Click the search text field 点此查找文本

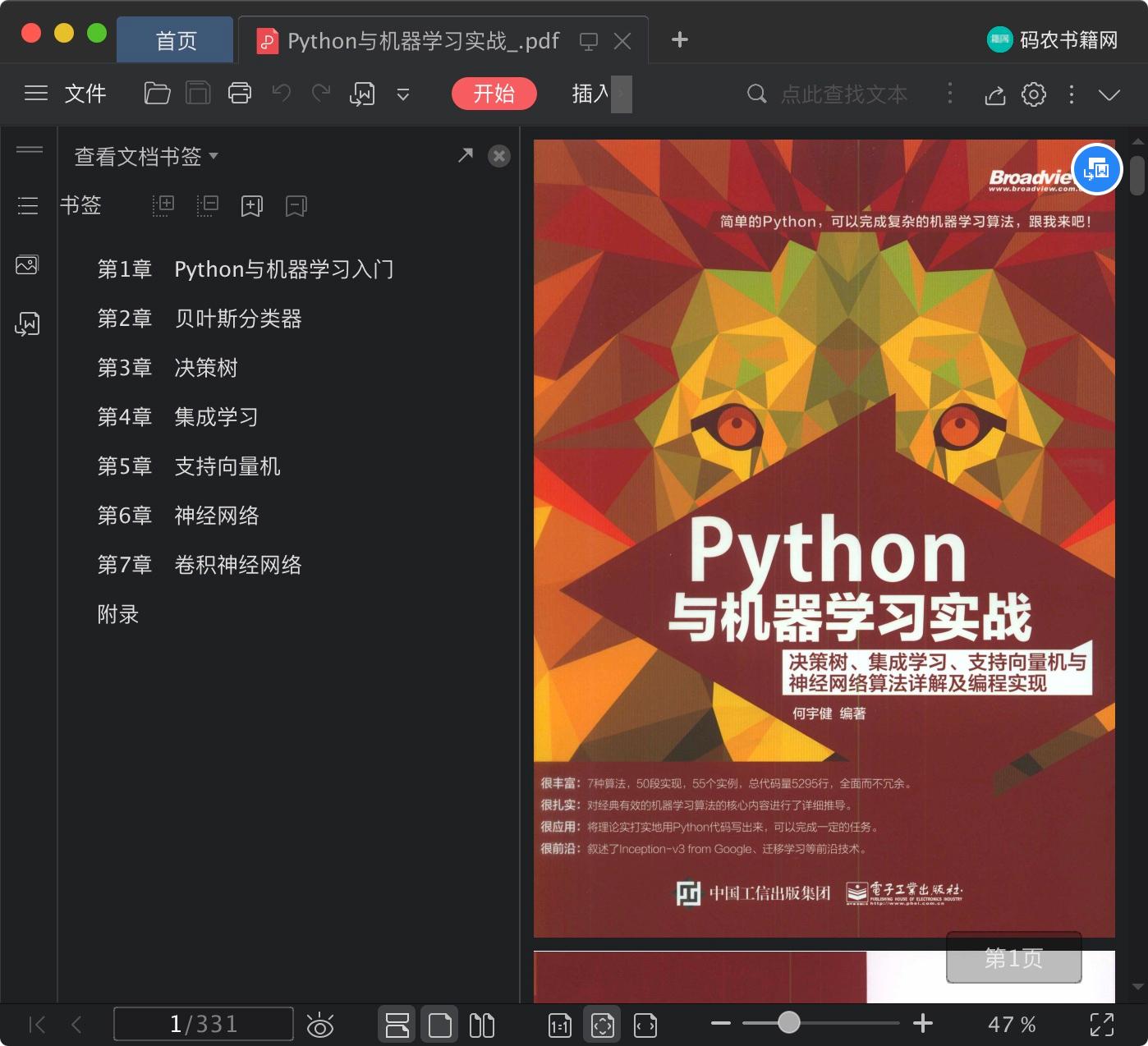844,94
